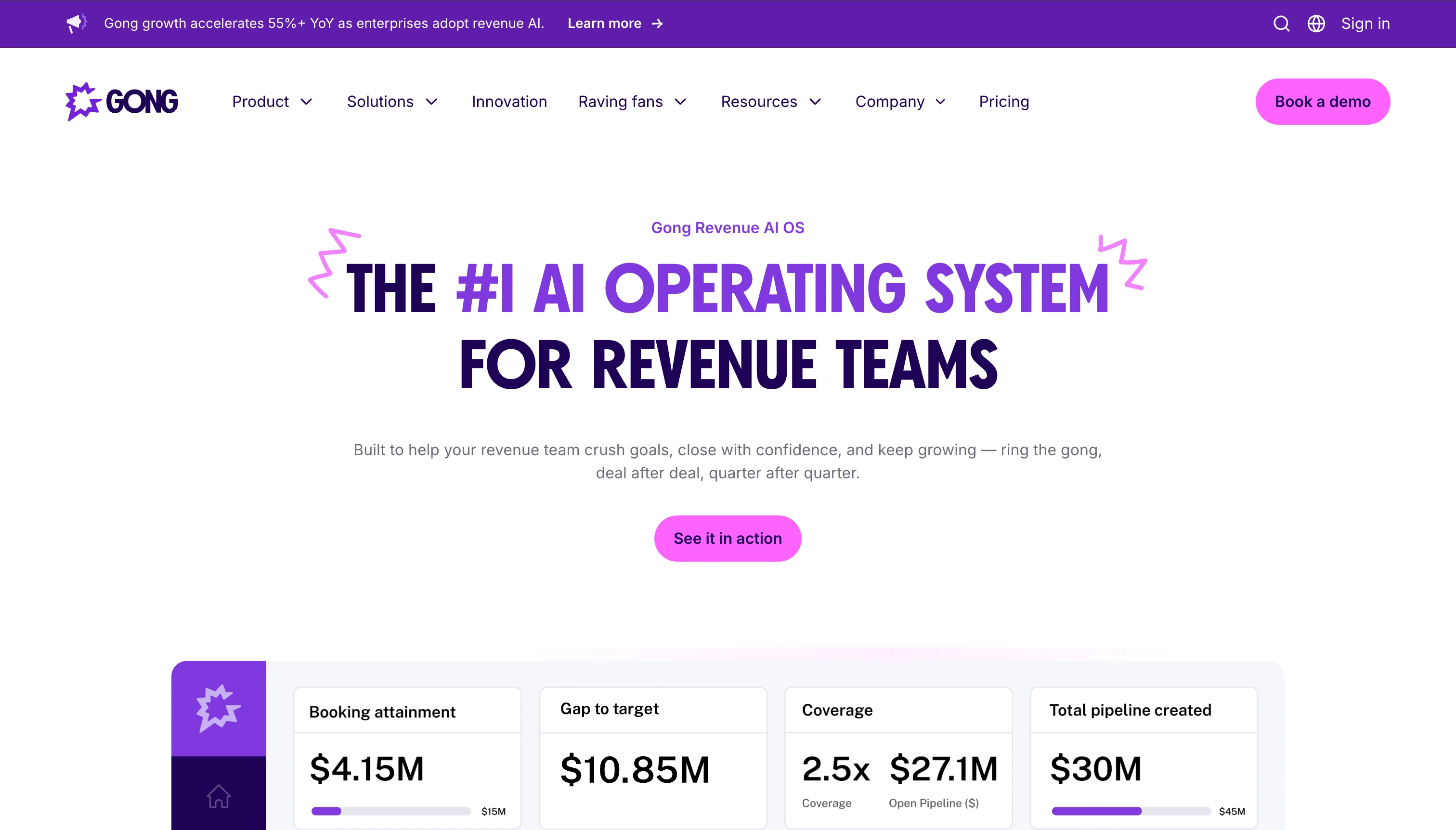Image resolution: width=1456 pixels, height=830 pixels.
Task: Click the Book a demo button
Action: point(1323,102)
